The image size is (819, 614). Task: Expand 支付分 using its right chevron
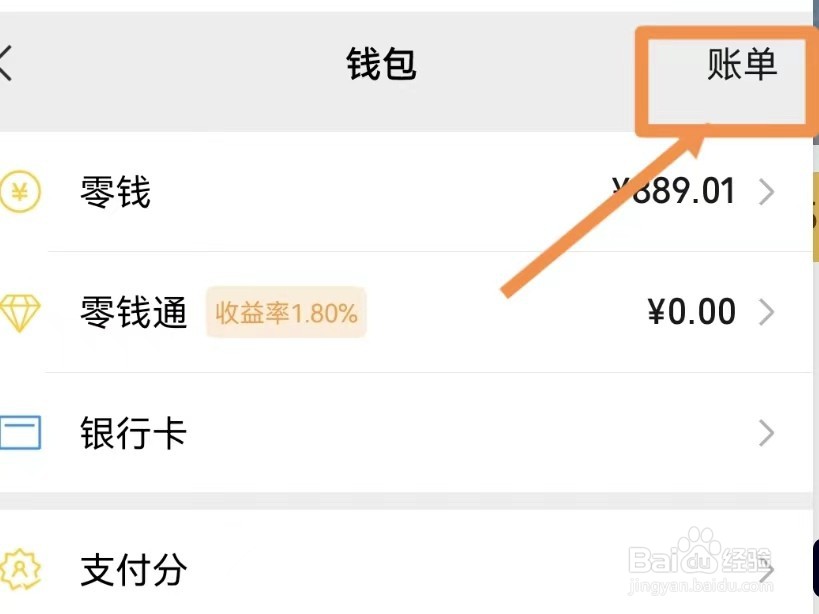766,570
